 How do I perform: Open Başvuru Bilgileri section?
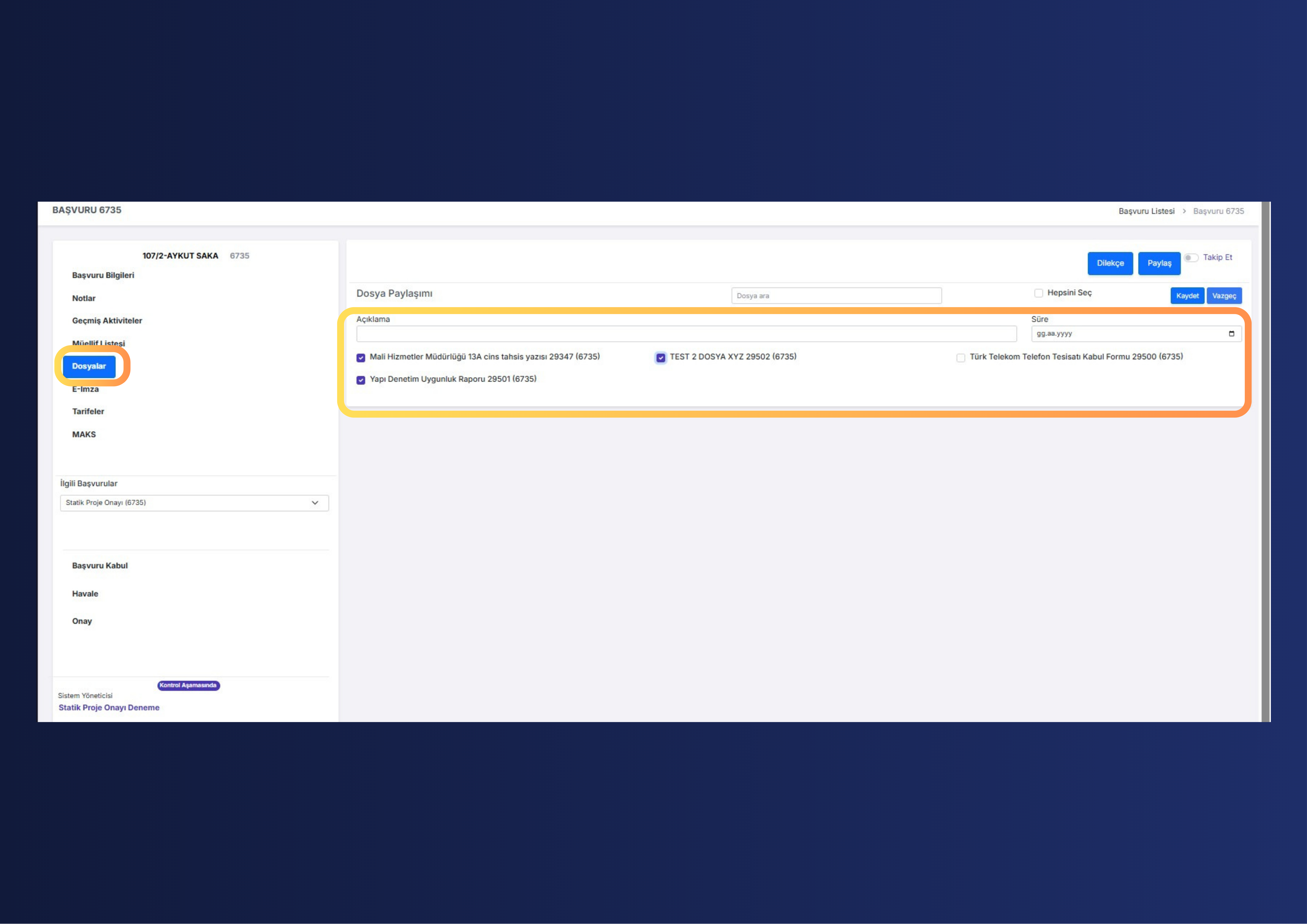pyautogui.click(x=103, y=275)
